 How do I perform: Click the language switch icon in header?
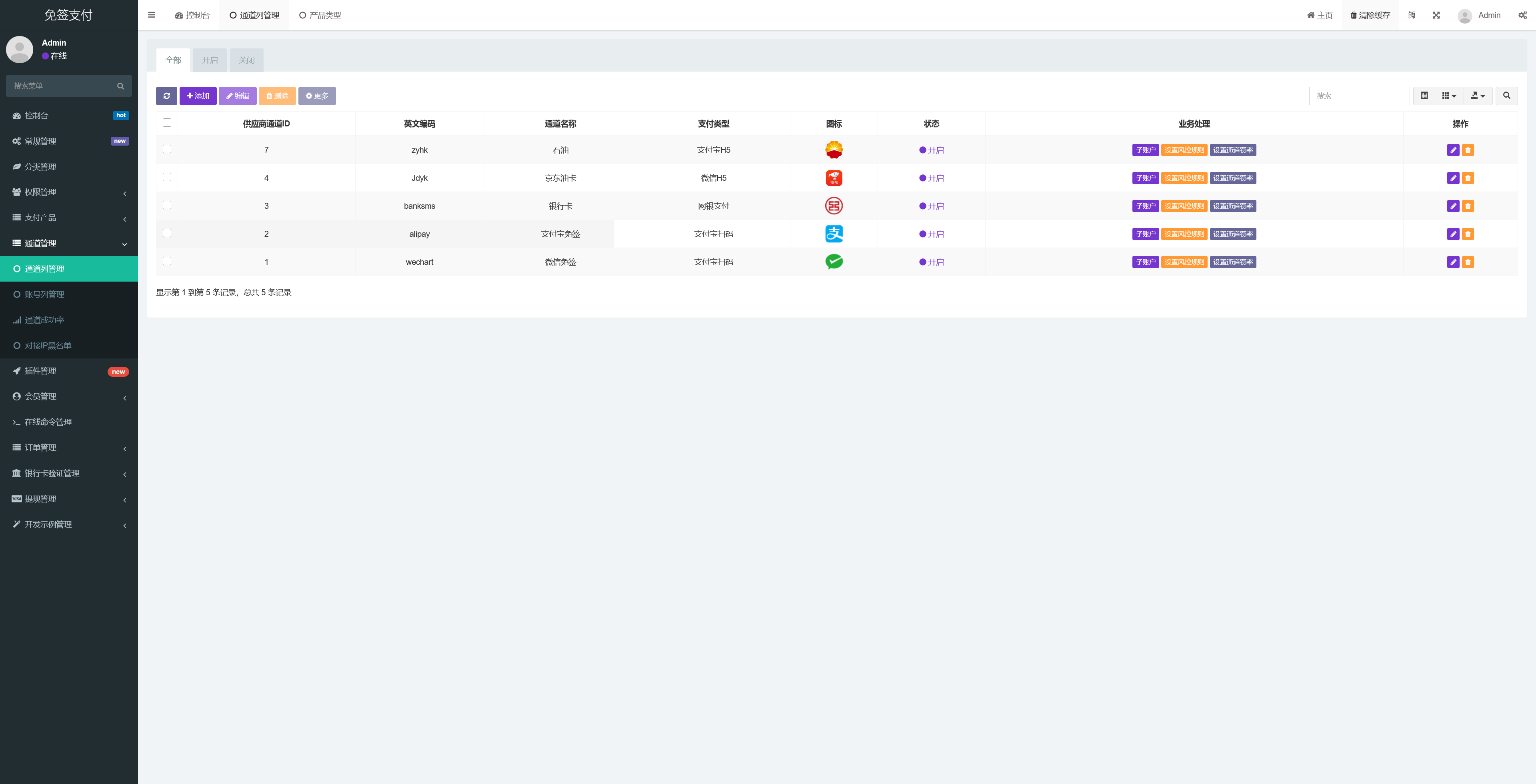[x=1411, y=16]
